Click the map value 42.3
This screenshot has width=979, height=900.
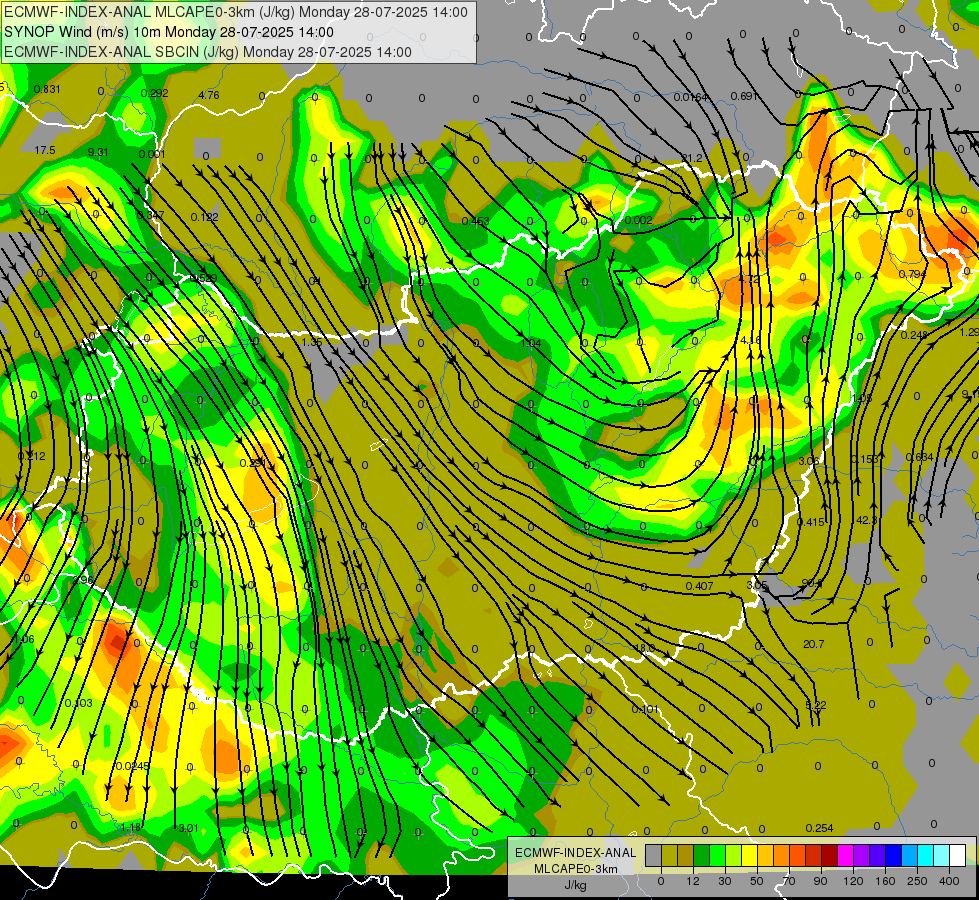click(867, 520)
